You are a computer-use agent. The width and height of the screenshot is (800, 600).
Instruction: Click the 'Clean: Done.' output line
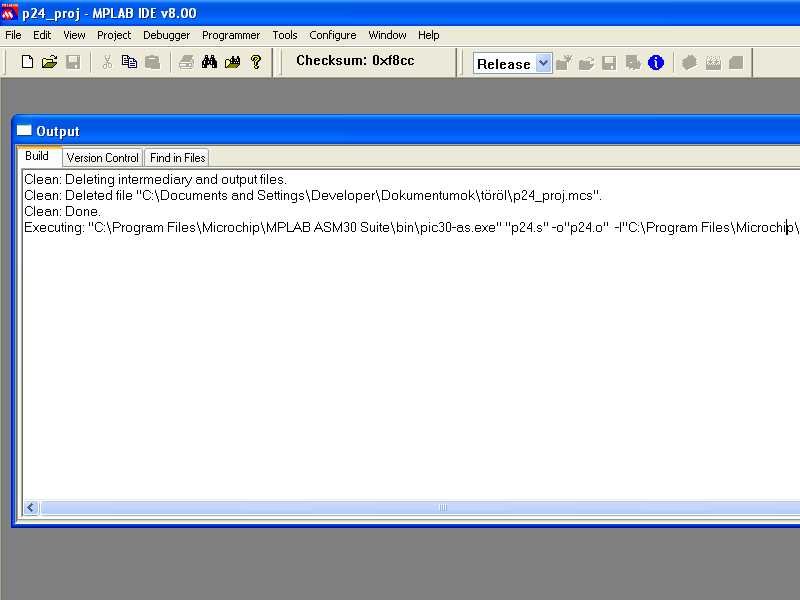point(62,211)
